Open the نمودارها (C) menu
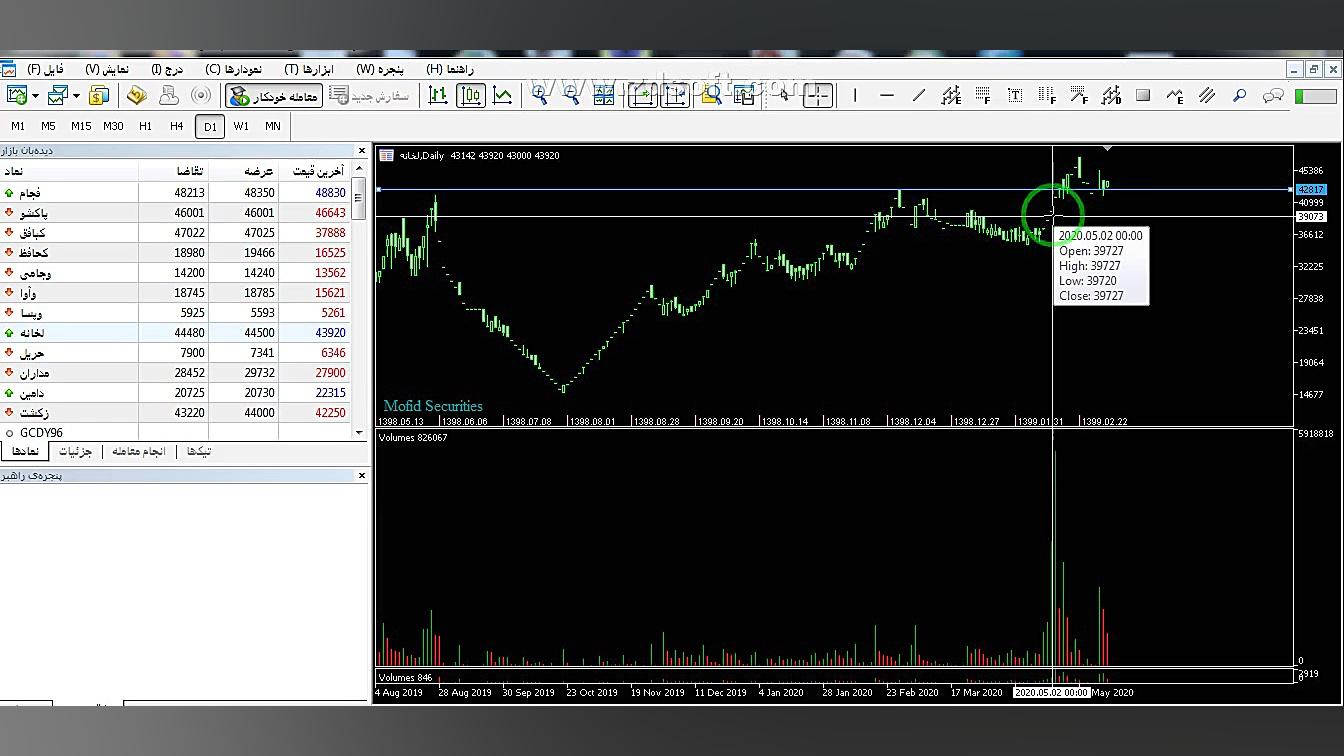 (x=234, y=69)
